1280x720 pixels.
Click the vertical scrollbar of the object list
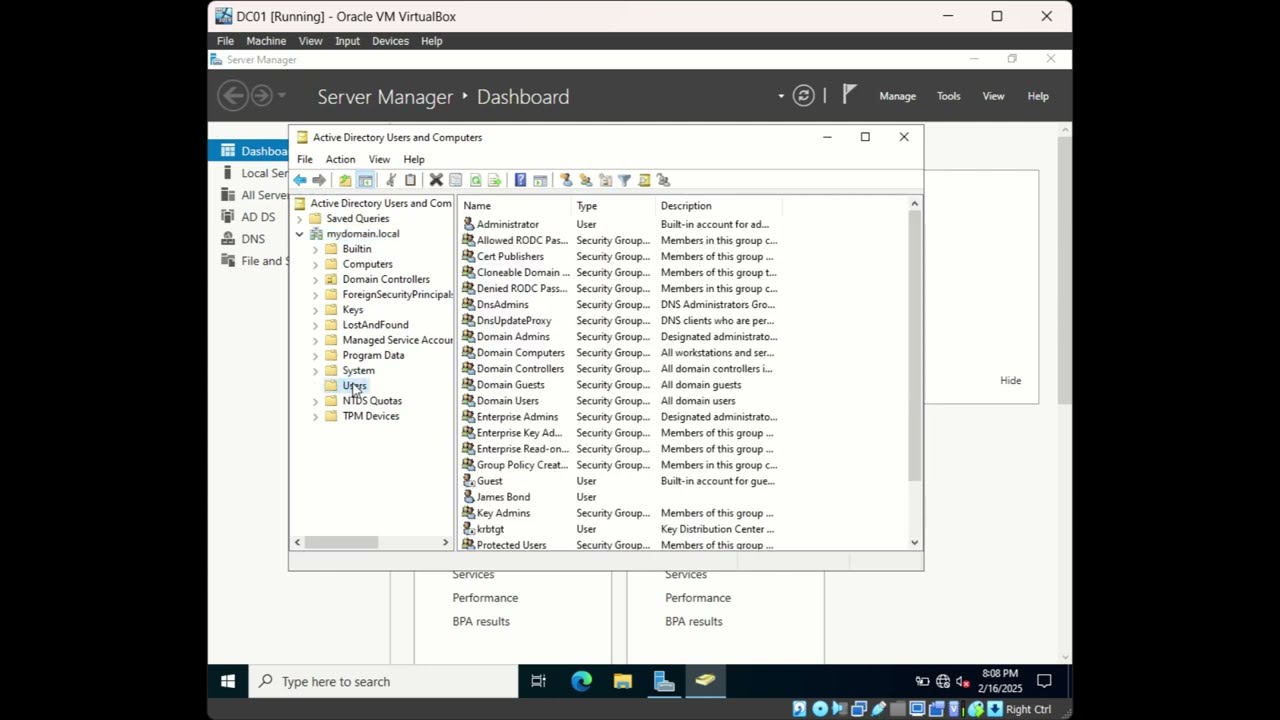(914, 345)
